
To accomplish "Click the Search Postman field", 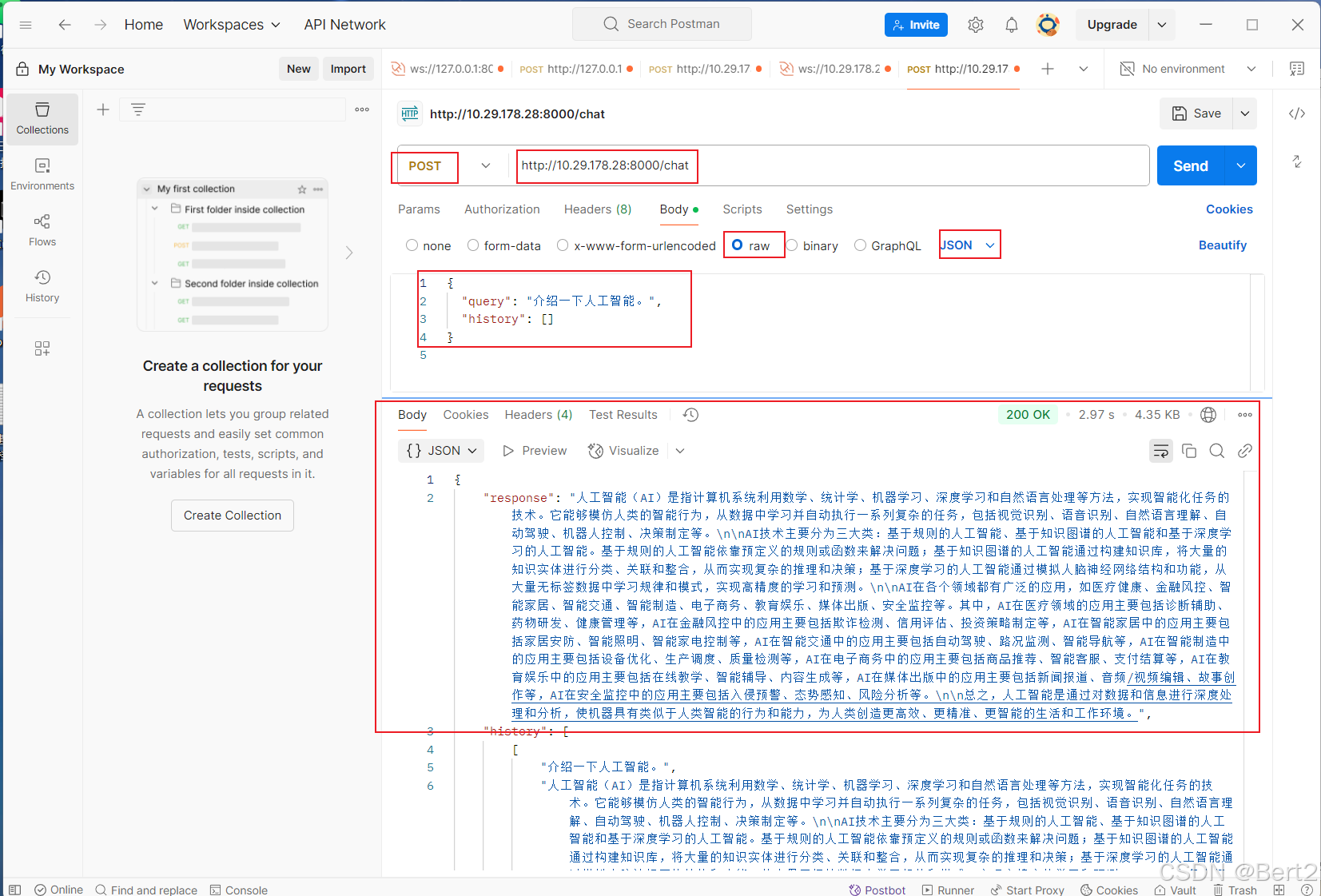I will (662, 24).
